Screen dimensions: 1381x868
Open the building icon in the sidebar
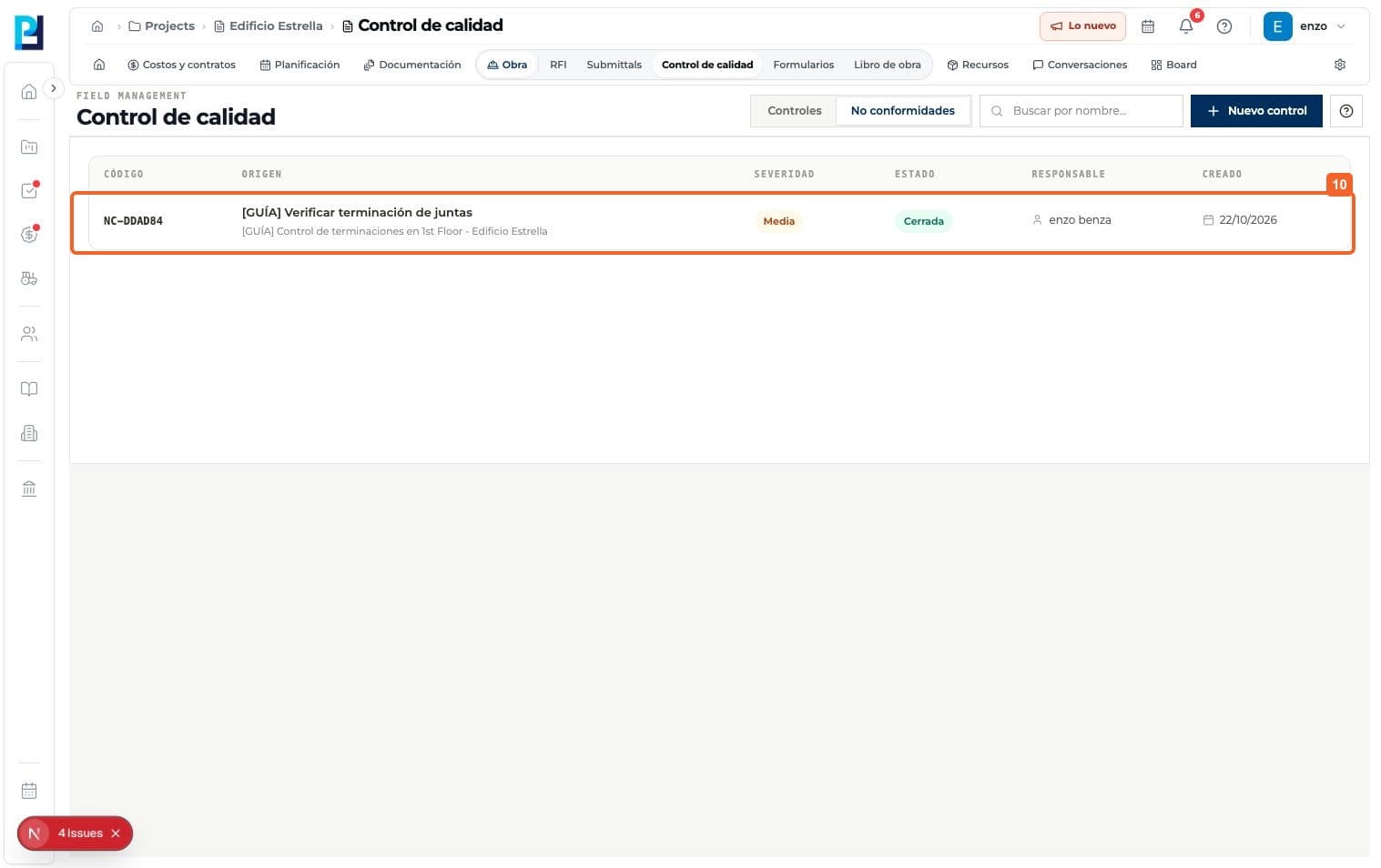click(29, 433)
